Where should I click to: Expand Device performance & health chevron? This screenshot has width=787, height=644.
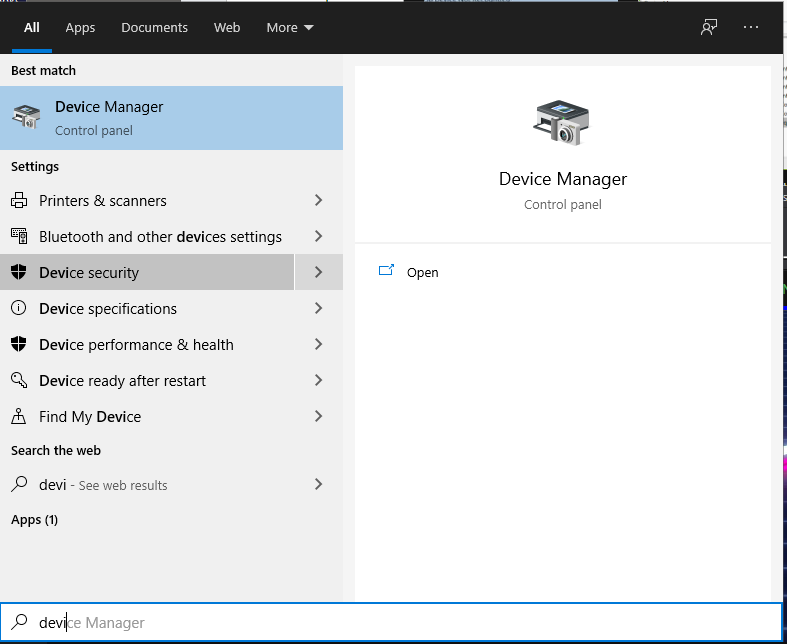[318, 344]
